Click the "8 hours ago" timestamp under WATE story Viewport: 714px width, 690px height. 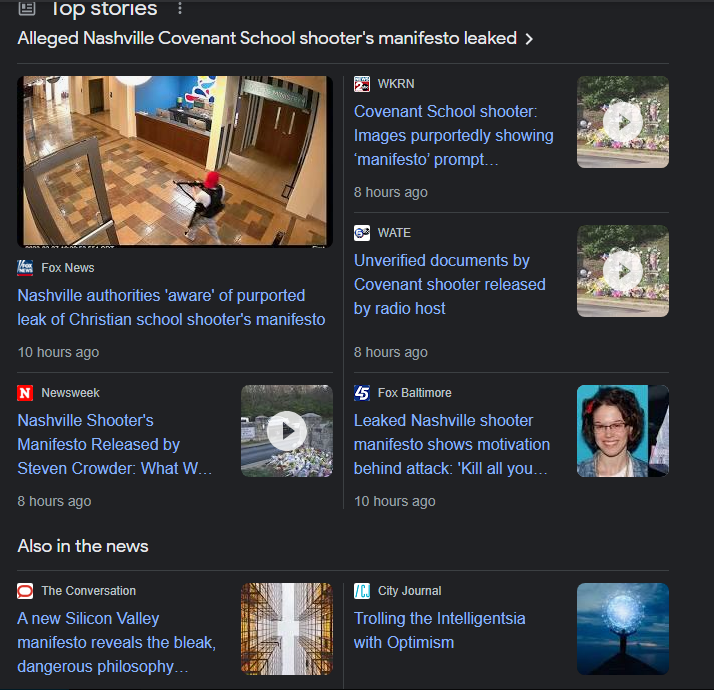391,352
